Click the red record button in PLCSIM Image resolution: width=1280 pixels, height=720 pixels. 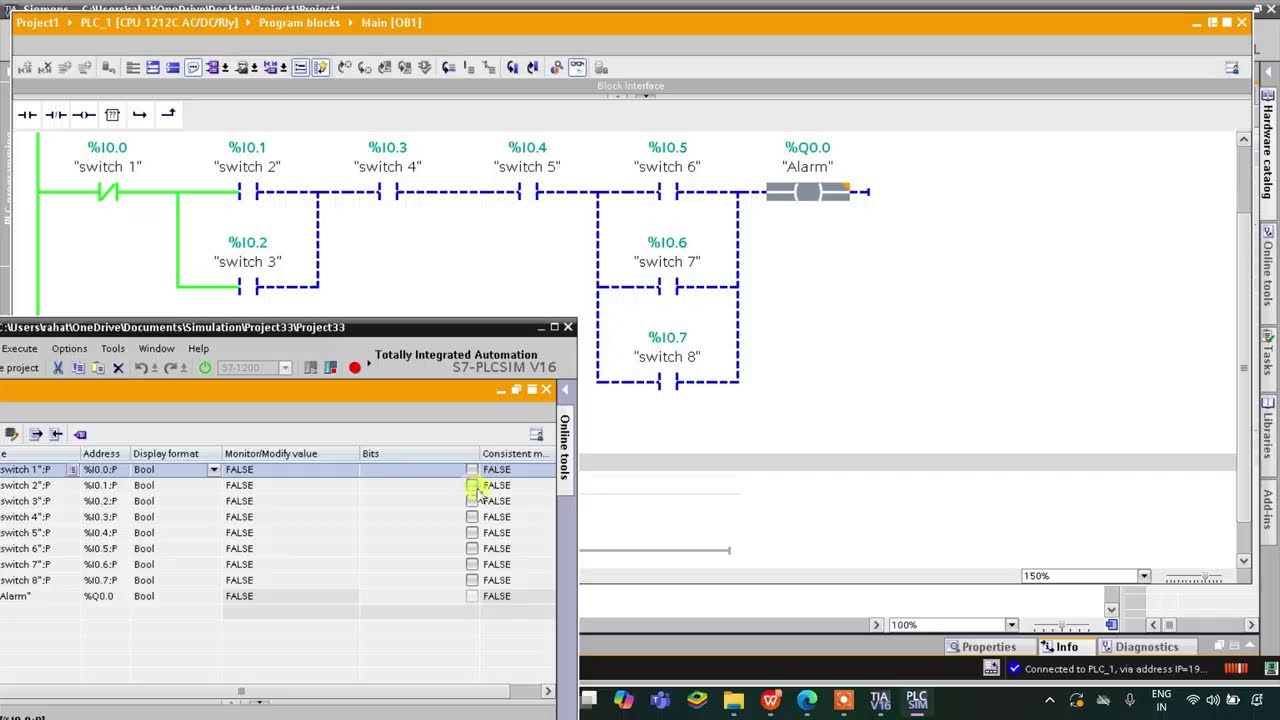[x=354, y=368]
